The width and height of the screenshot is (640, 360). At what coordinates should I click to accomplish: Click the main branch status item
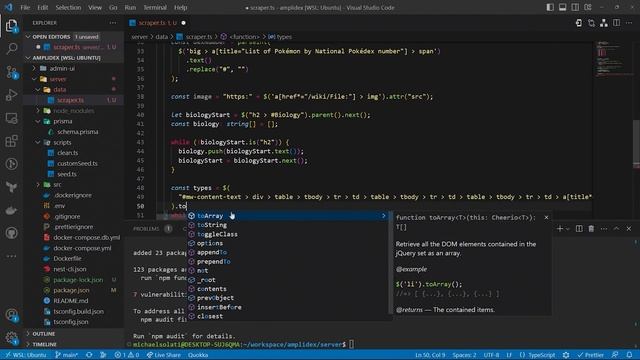click(66, 355)
